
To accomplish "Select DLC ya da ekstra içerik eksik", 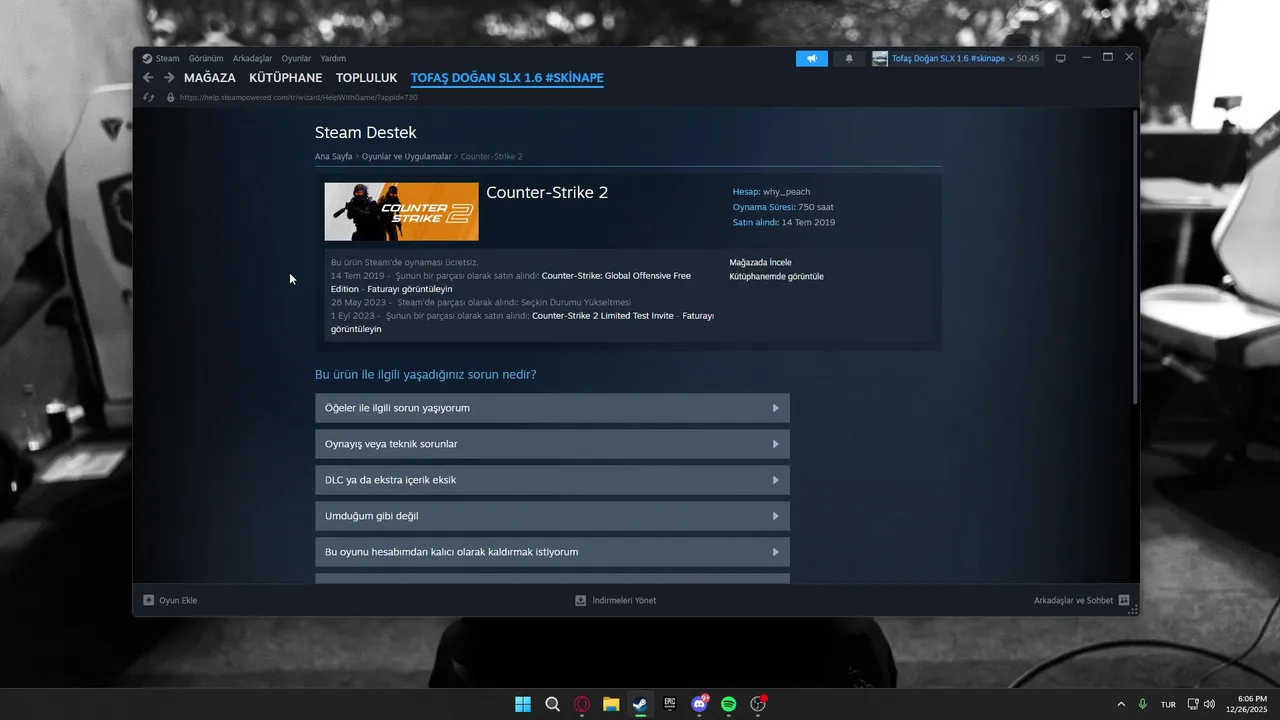I will (552, 480).
